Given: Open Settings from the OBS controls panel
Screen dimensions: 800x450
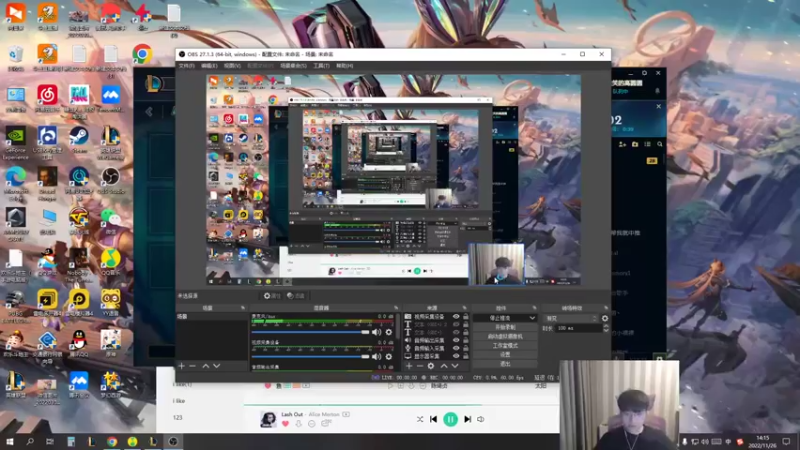Looking at the screenshot, I should coord(505,355).
